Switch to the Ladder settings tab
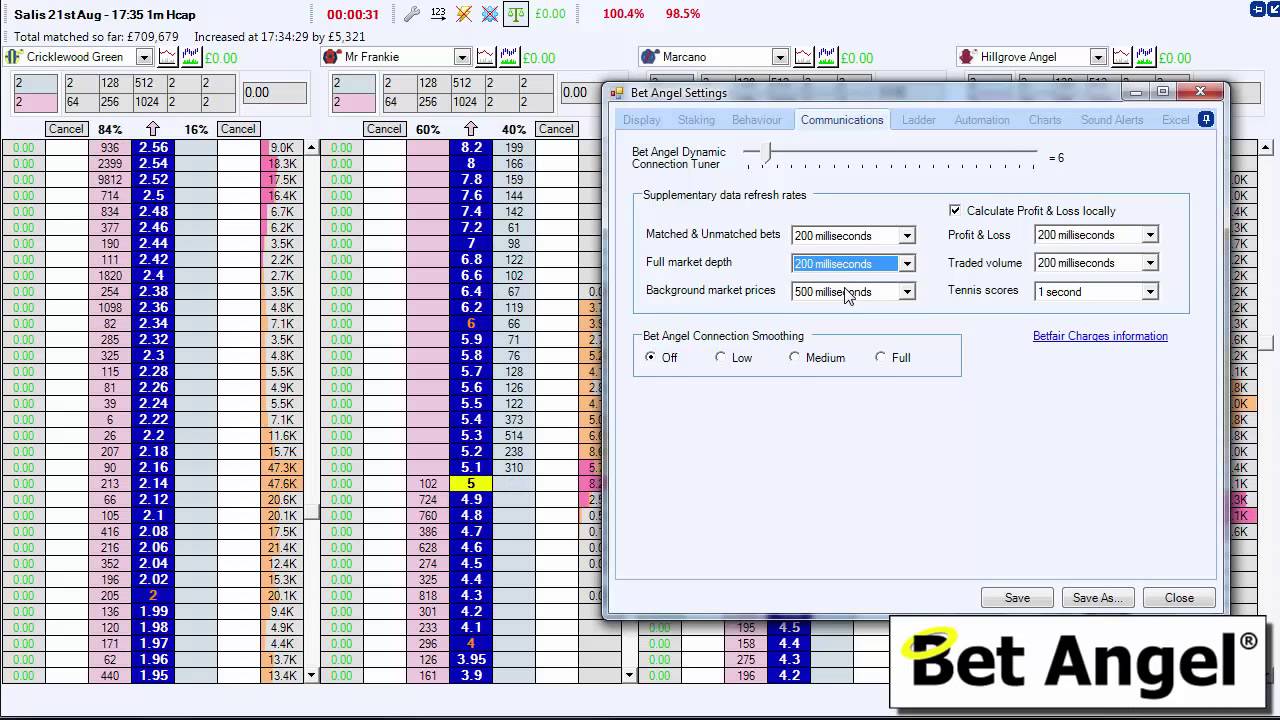Image resolution: width=1280 pixels, height=720 pixels. click(x=919, y=120)
